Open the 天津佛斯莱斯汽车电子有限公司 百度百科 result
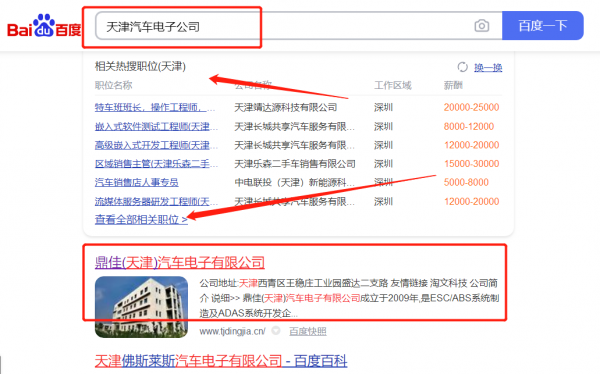600x374 pixels. pos(221,361)
